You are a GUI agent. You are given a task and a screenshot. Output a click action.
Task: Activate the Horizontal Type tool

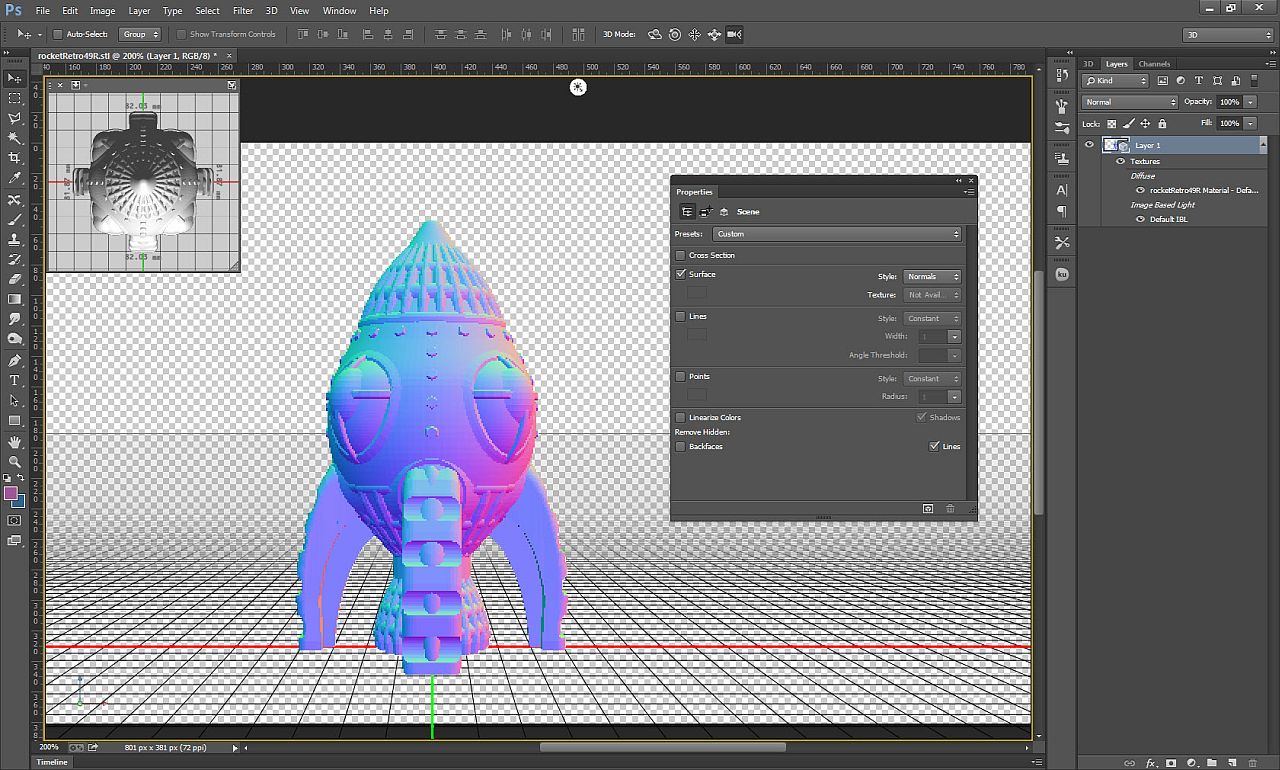pos(15,381)
